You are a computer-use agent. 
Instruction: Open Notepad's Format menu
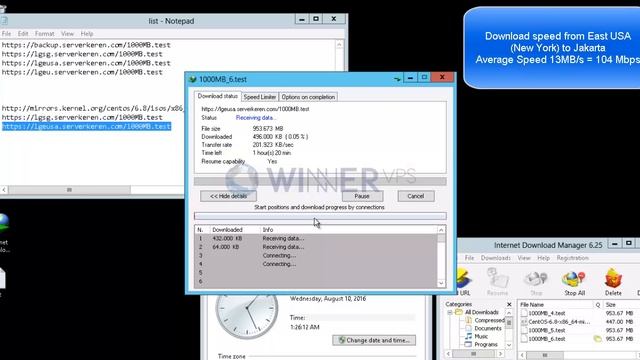coord(44,33)
